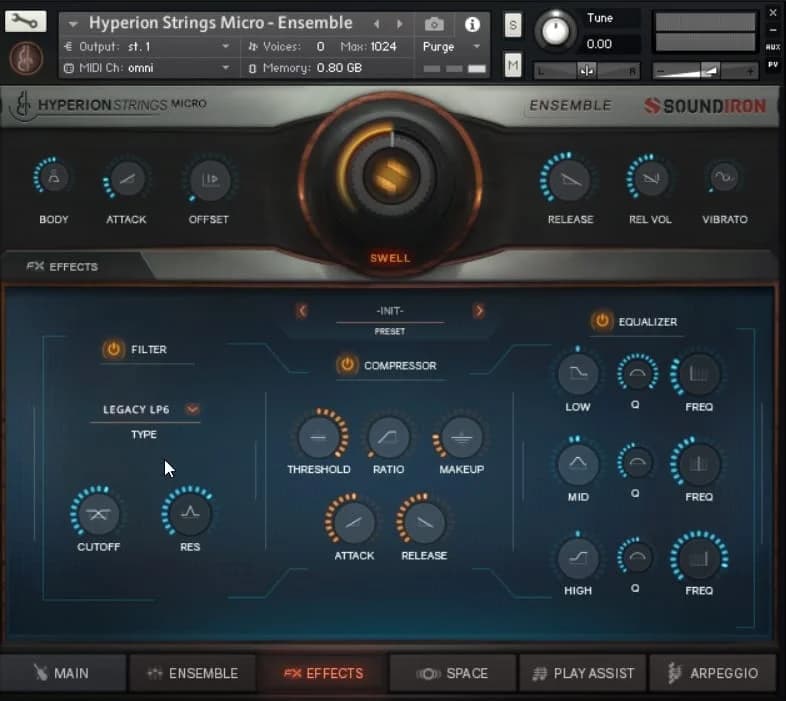The image size is (786, 701).
Task: Toggle the PV button
Action: [x=773, y=65]
